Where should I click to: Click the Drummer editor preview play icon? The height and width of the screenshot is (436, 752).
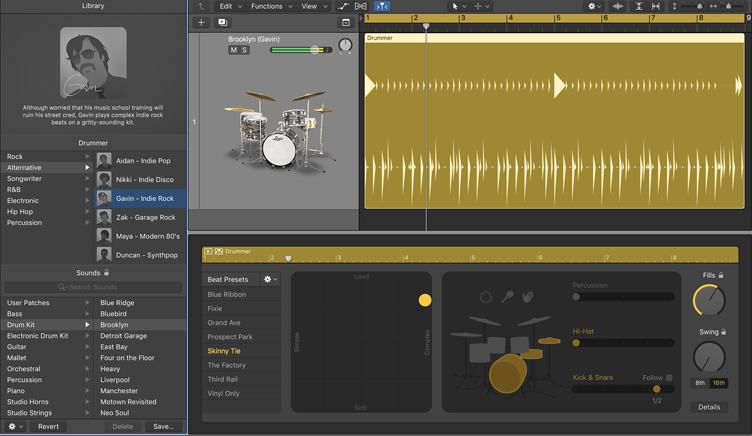coord(209,251)
